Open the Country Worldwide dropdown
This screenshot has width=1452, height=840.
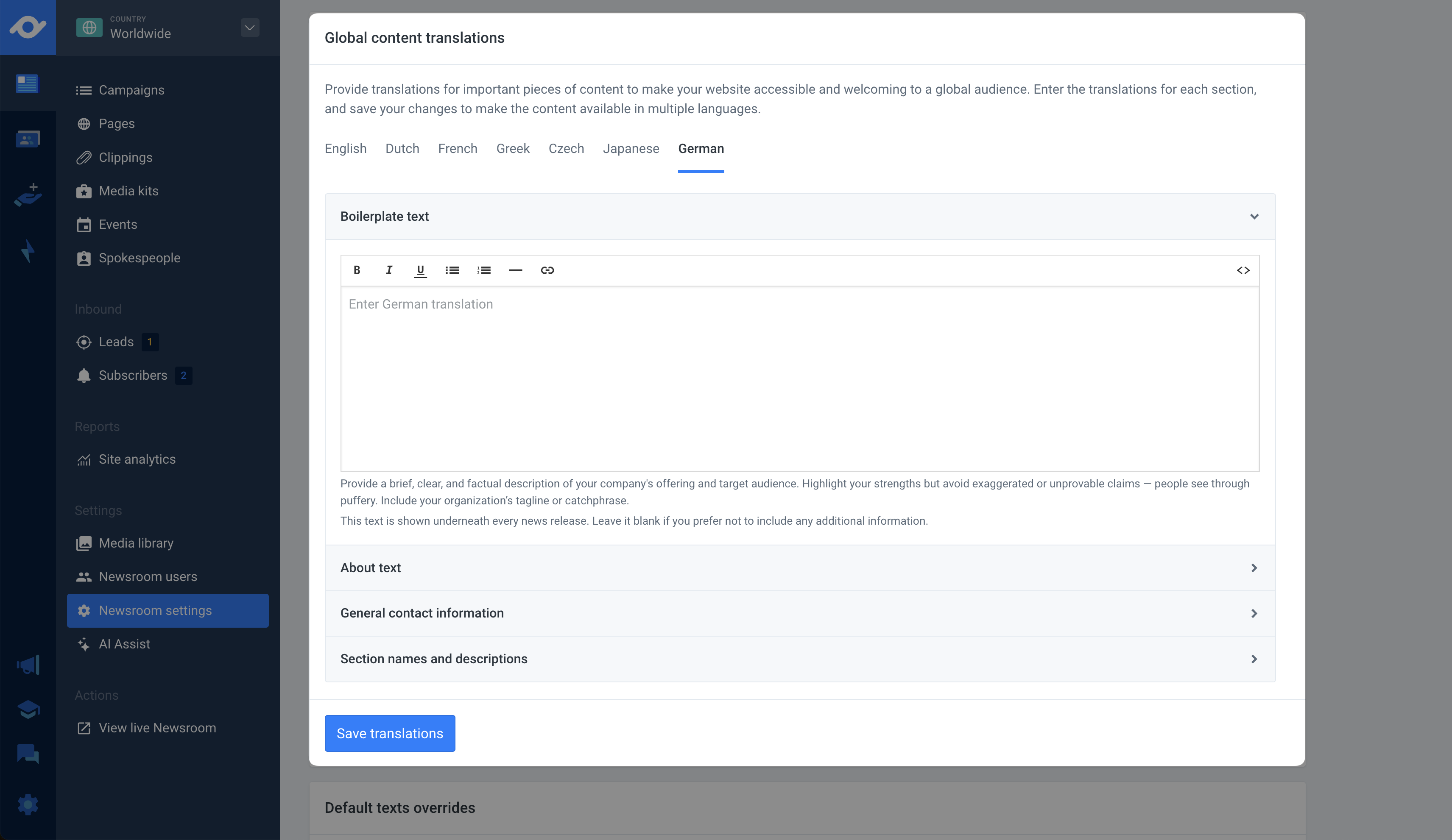249,28
